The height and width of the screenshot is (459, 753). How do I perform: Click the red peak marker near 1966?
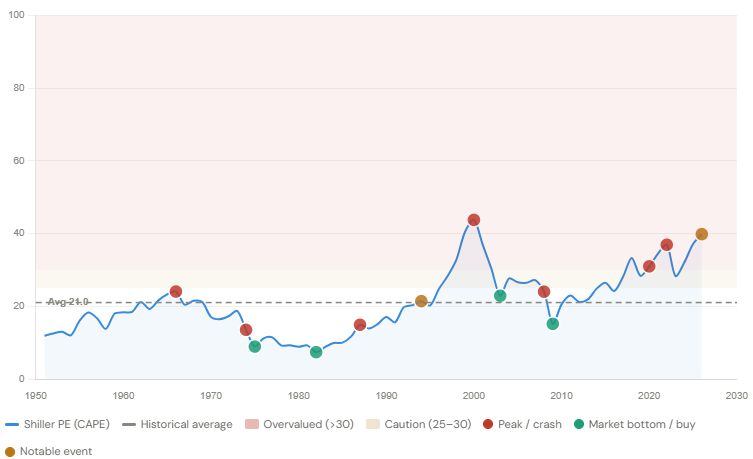pos(176,292)
